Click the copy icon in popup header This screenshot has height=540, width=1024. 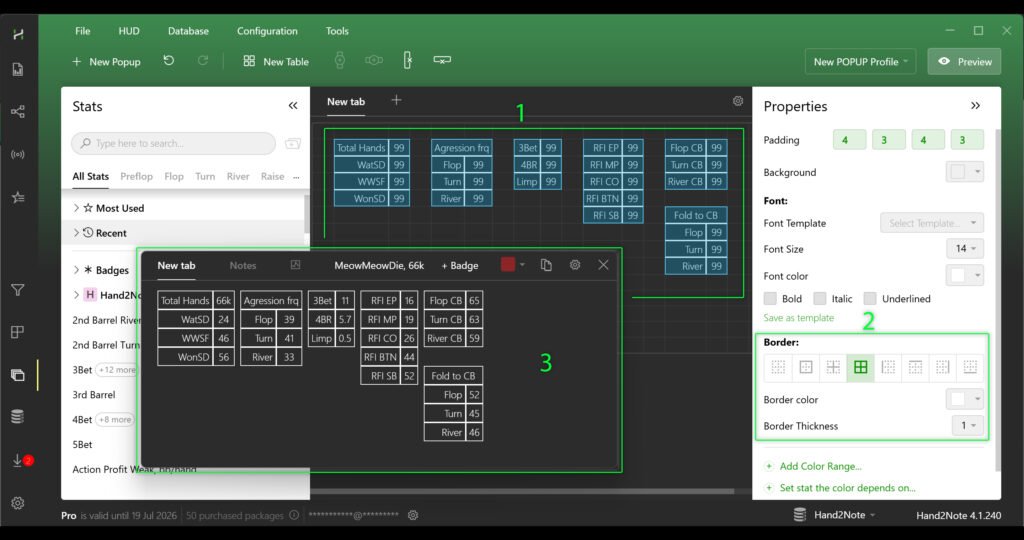pos(546,265)
